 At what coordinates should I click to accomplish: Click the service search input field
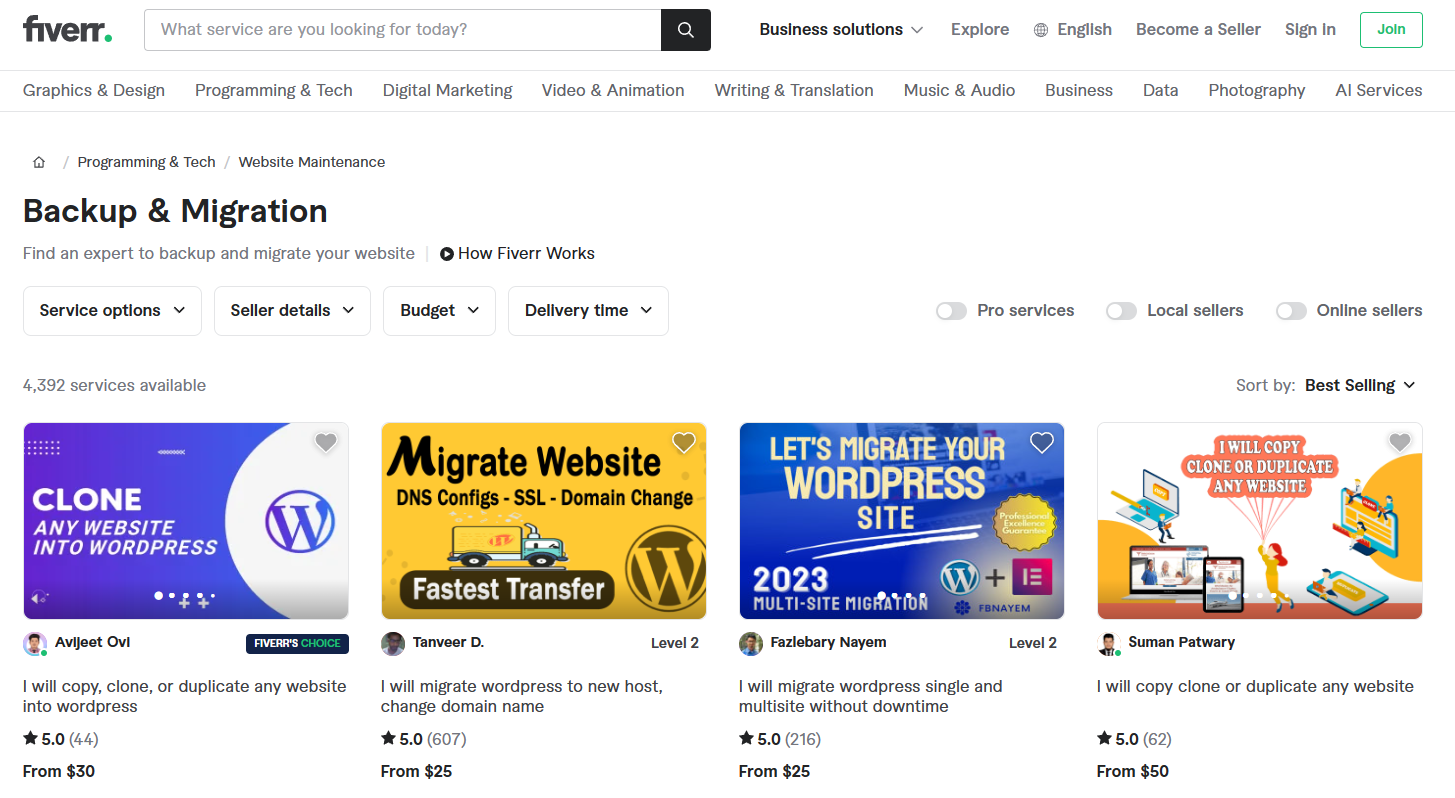[x=403, y=30]
